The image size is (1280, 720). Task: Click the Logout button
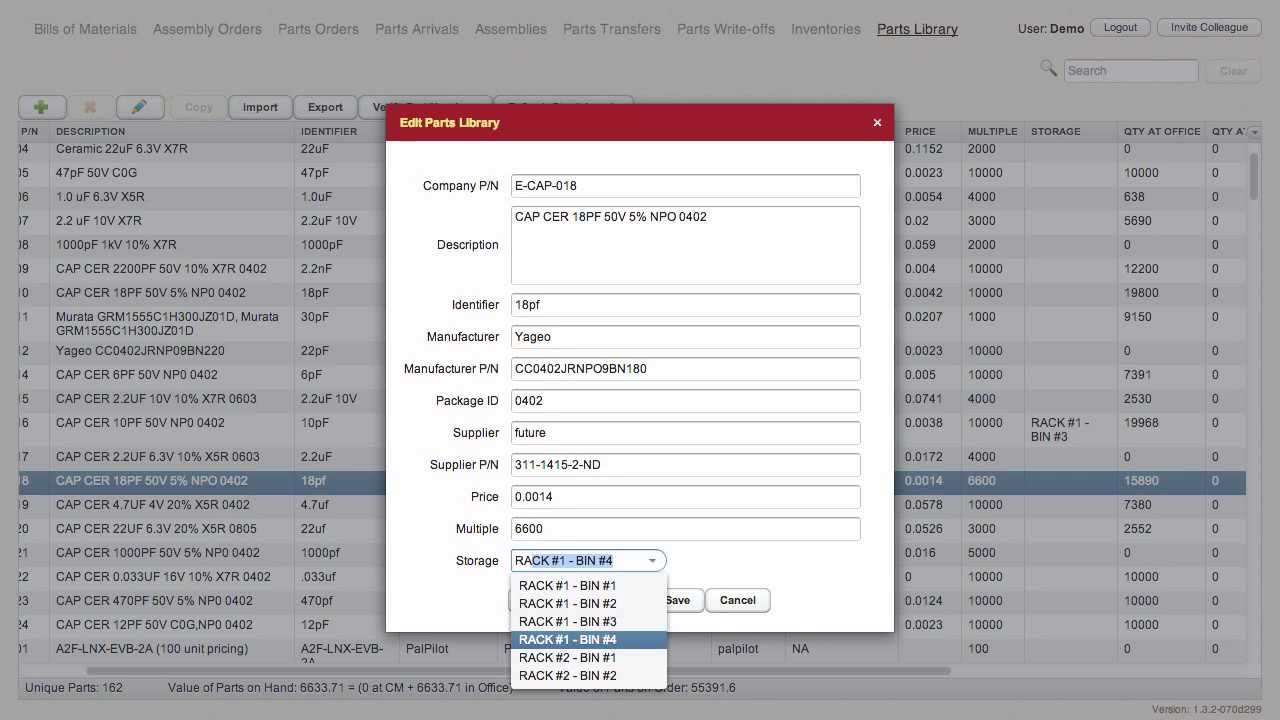(x=1120, y=27)
